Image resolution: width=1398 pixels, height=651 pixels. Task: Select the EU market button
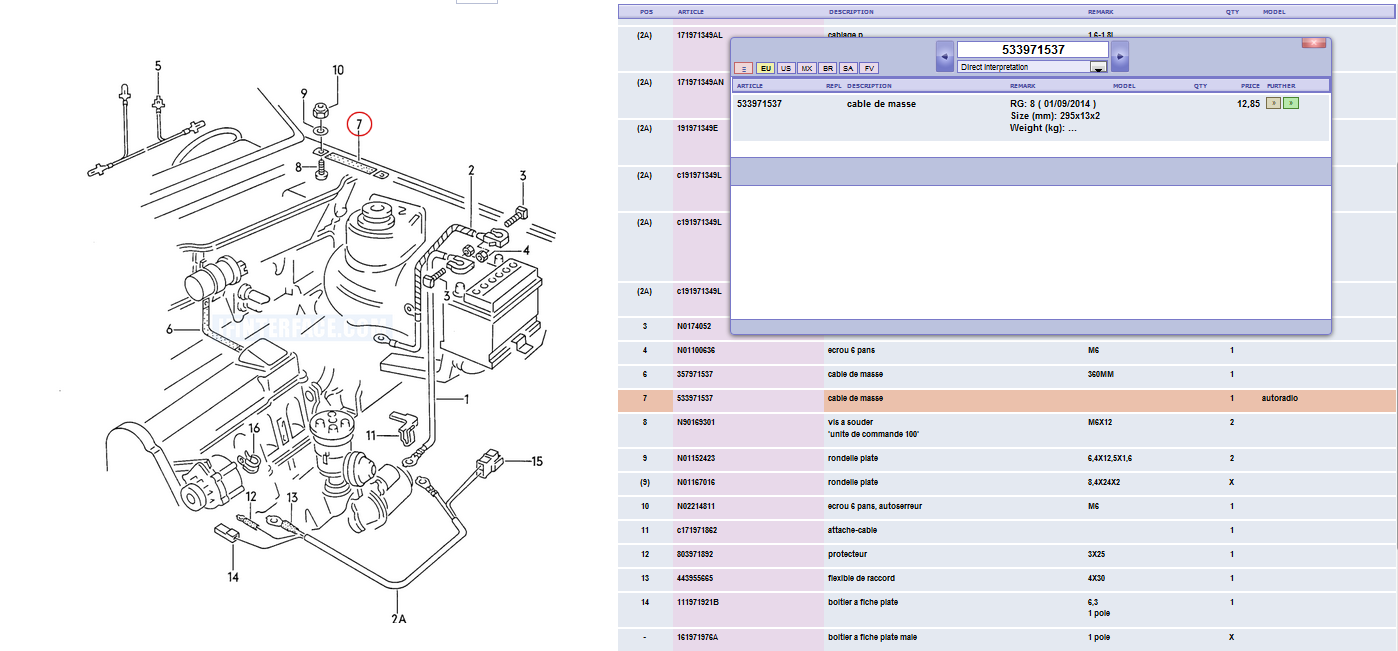pos(765,68)
